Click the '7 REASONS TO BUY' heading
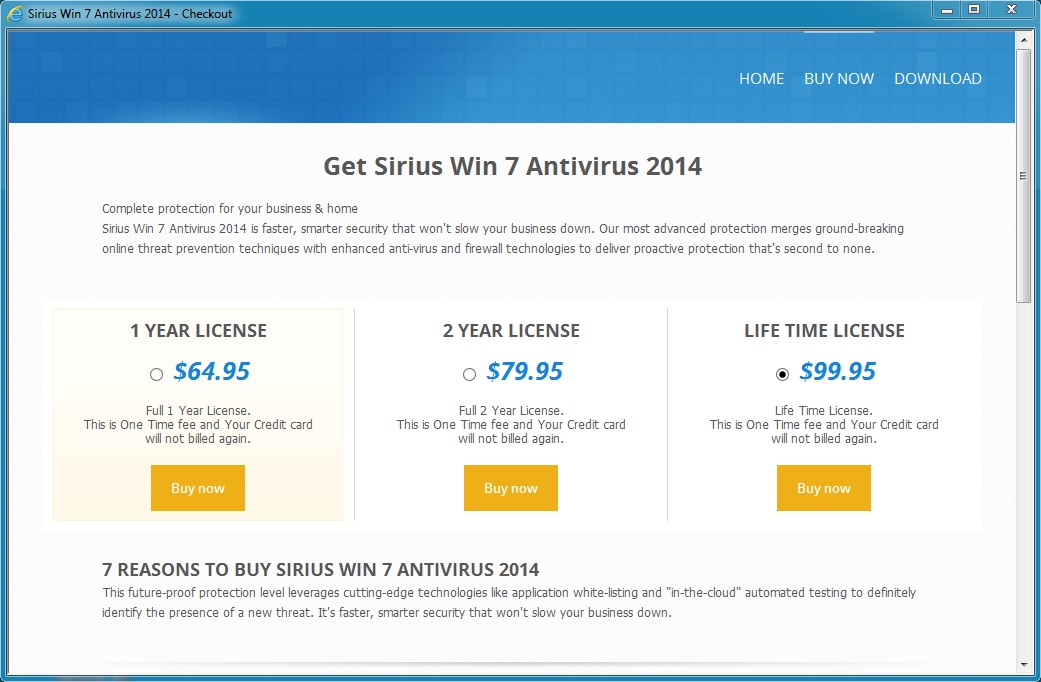1041x682 pixels. click(x=320, y=570)
